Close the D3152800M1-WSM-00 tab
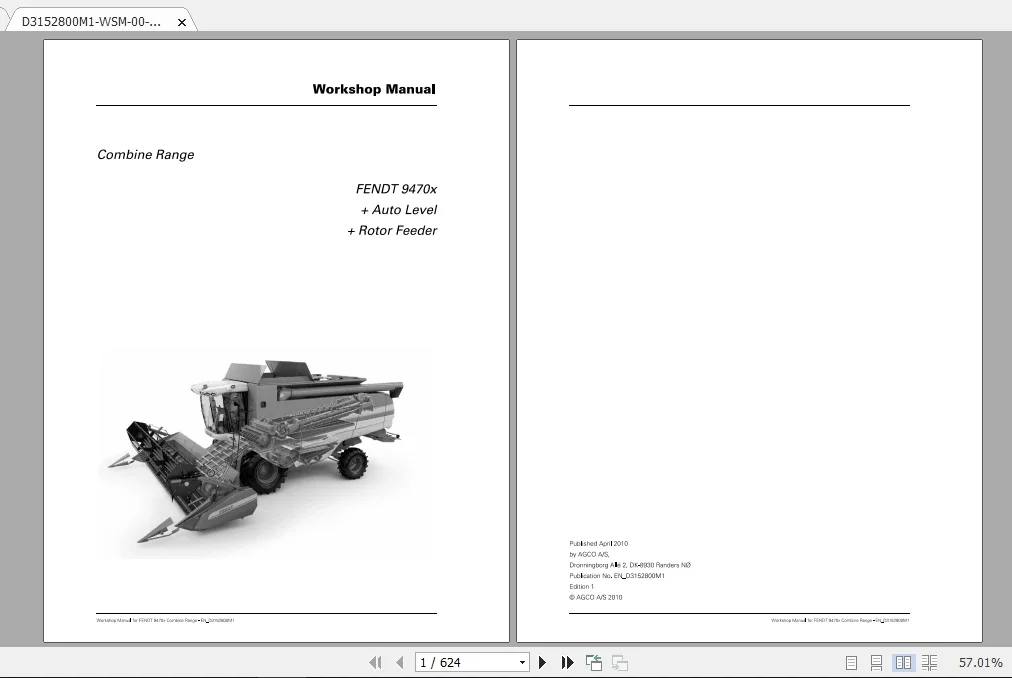The width and height of the screenshot is (1012, 678). point(182,23)
